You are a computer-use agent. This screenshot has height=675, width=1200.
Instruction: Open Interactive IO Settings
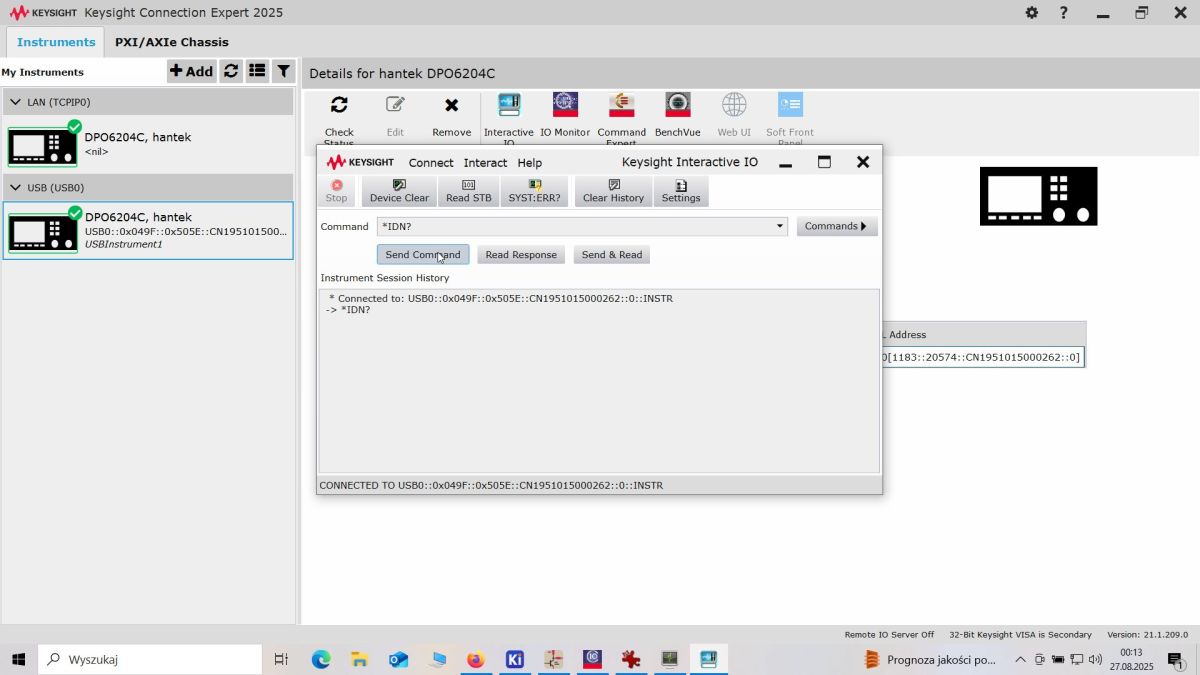pyautogui.click(x=681, y=191)
